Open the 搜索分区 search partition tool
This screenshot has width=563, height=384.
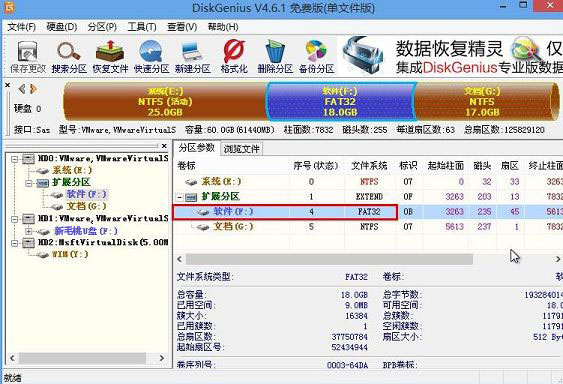(x=69, y=56)
